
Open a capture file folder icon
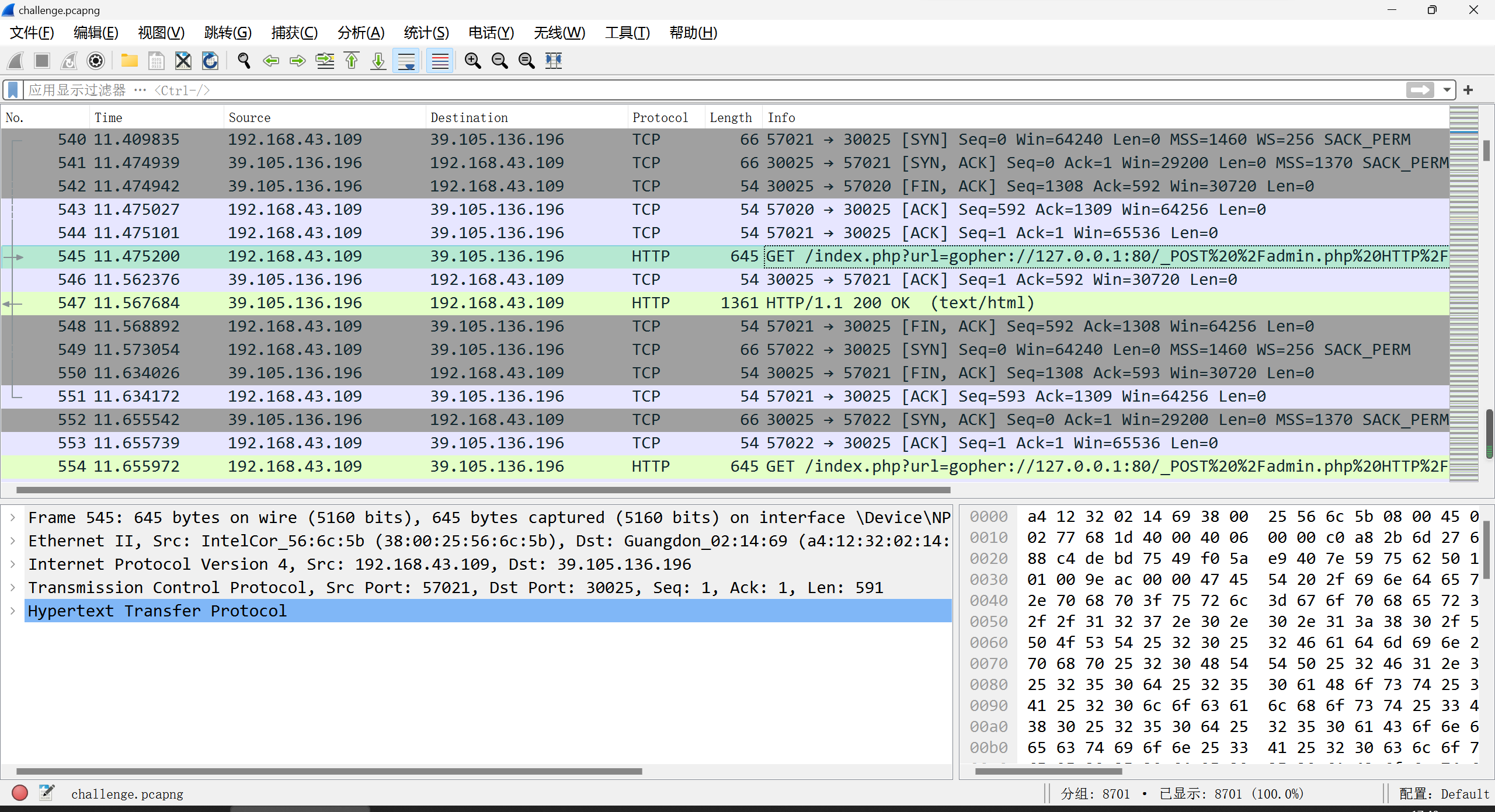(130, 61)
